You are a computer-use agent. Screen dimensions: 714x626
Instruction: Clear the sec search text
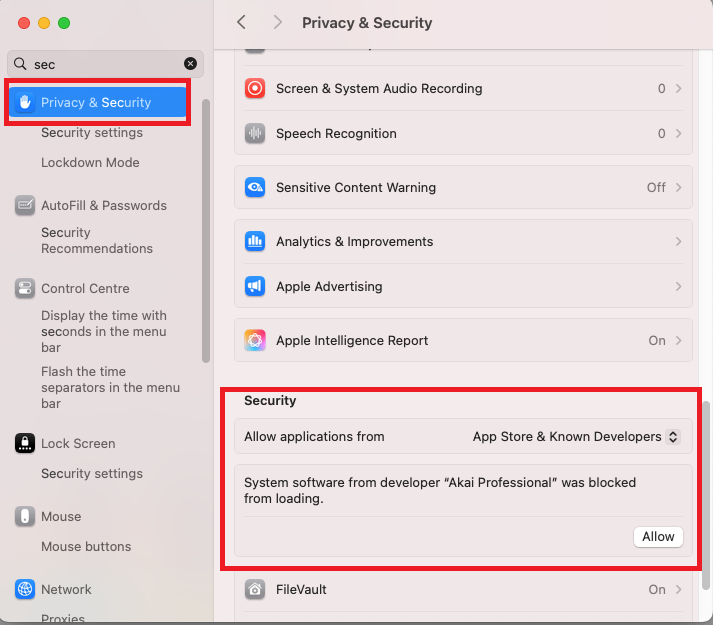click(x=190, y=64)
